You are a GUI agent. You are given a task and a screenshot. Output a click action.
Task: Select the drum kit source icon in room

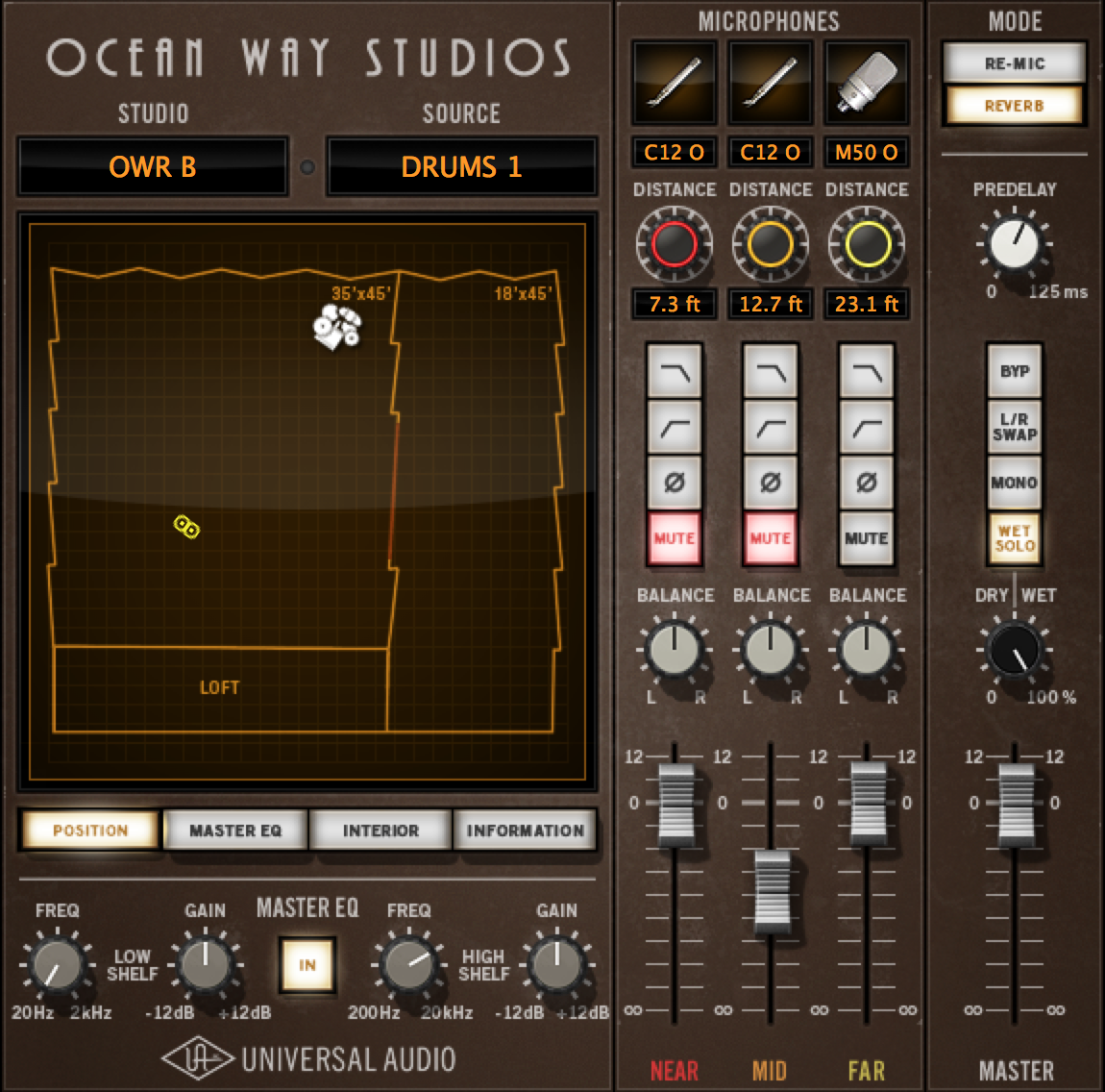(x=337, y=327)
